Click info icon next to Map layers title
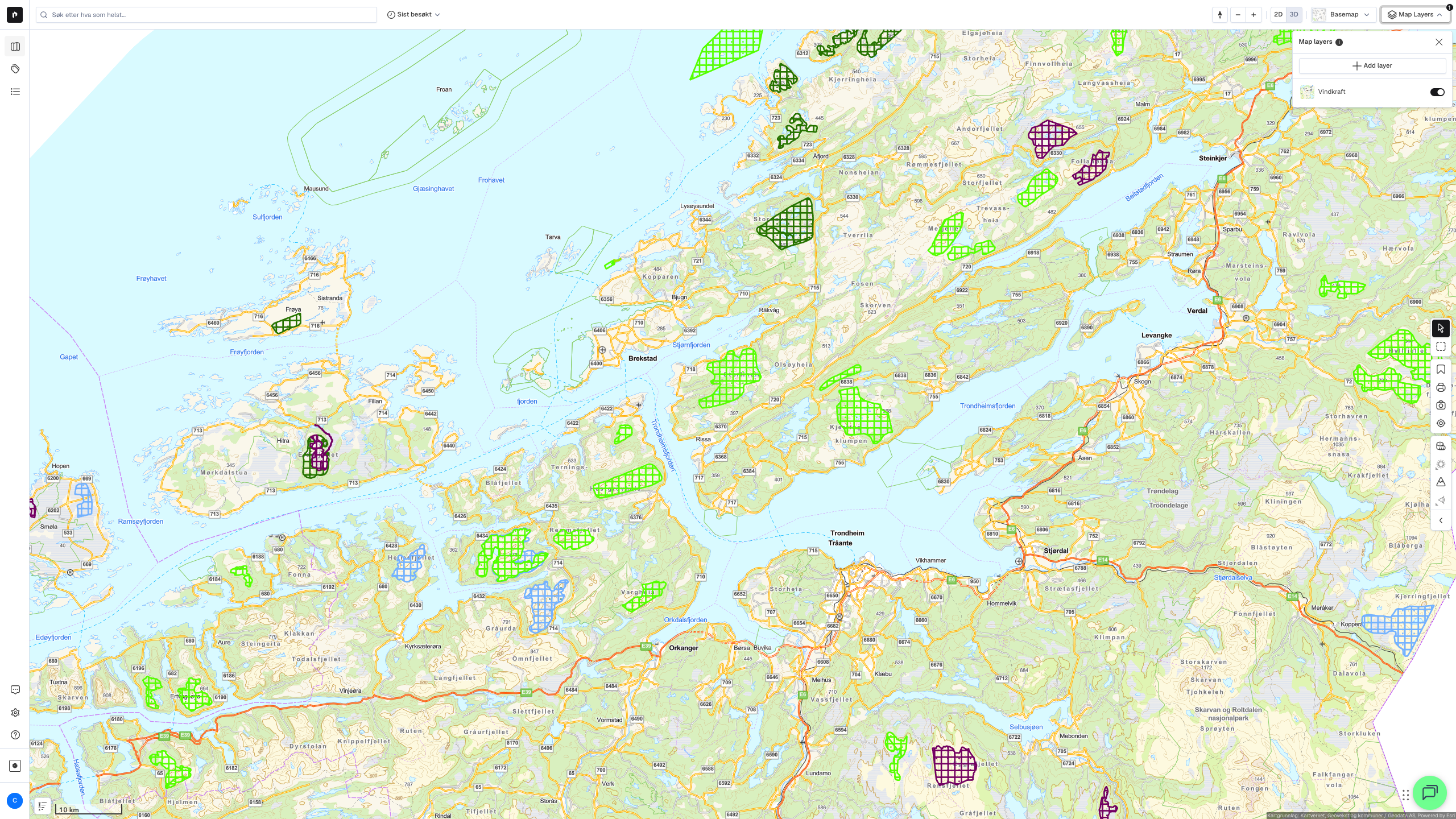The image size is (1456, 819). (x=1339, y=42)
